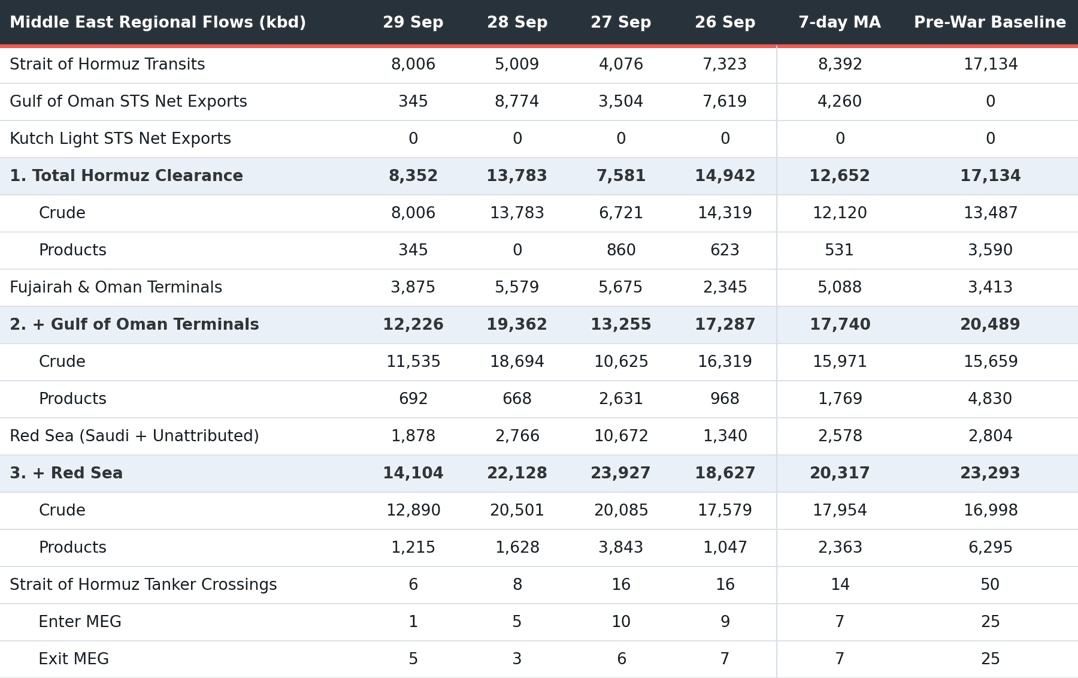Select the "Gulf of Oman STS Net Exports" label

[x=129, y=101]
